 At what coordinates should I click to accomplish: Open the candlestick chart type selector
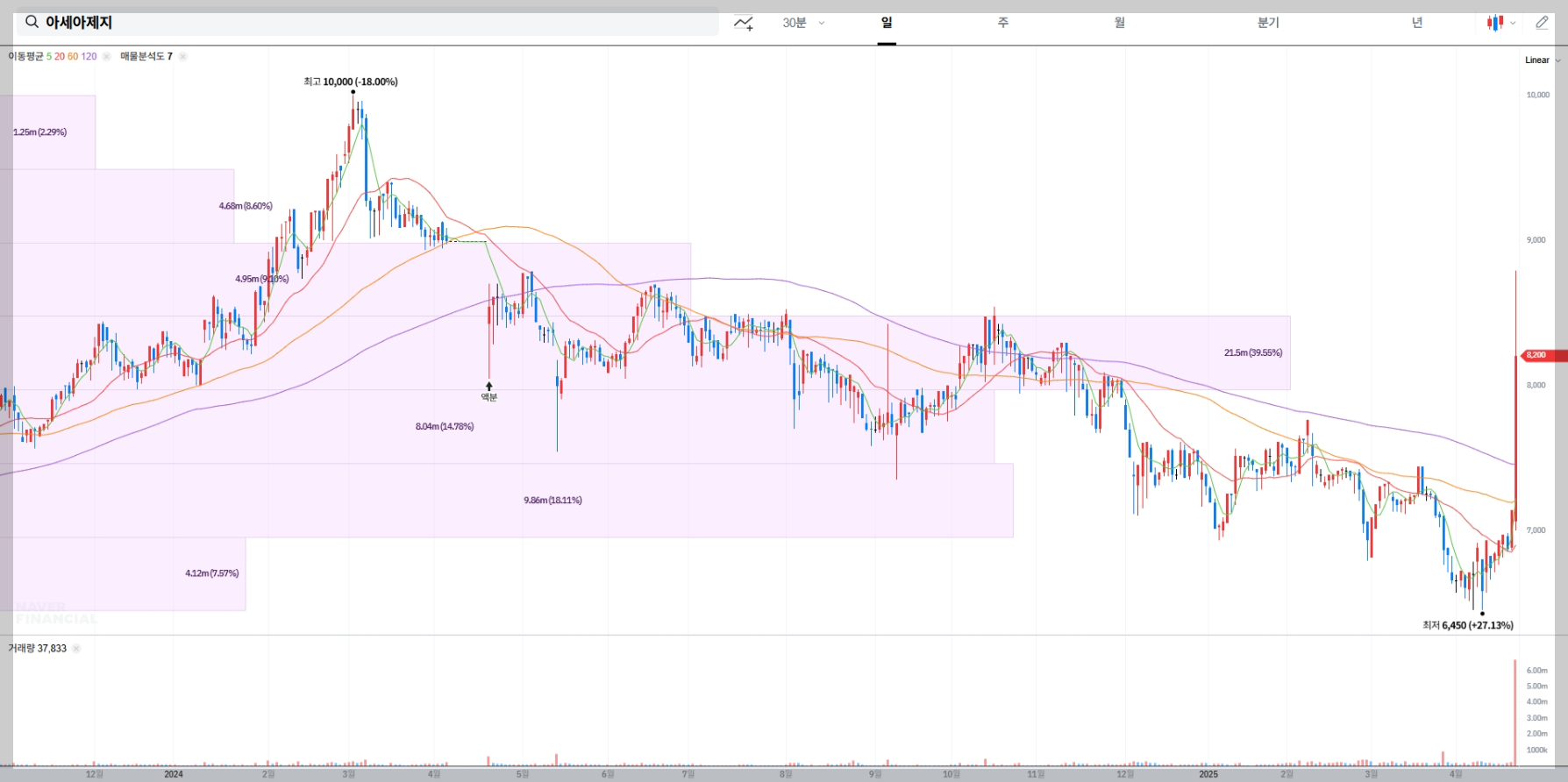click(x=1495, y=23)
